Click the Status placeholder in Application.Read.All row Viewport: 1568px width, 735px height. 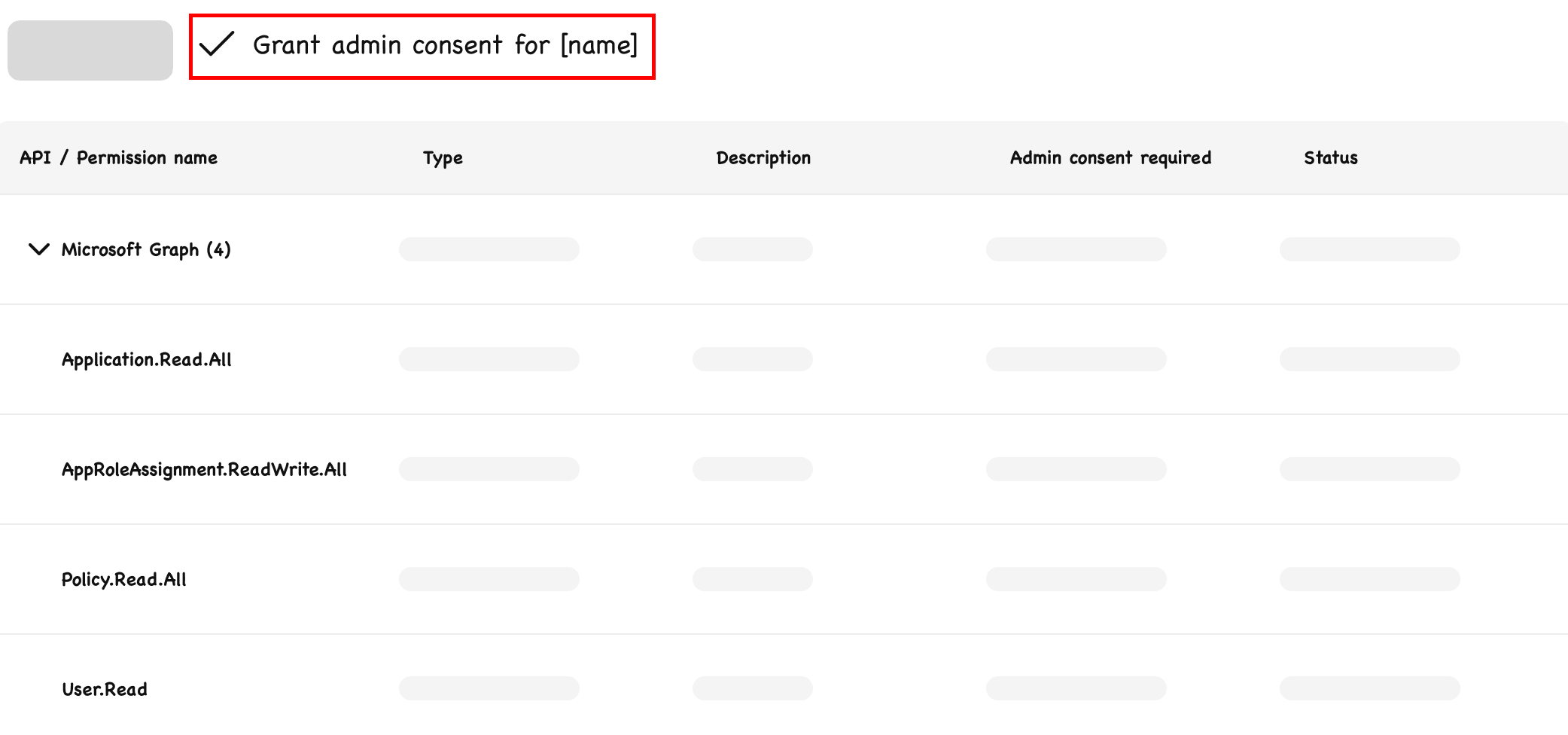click(x=1369, y=359)
